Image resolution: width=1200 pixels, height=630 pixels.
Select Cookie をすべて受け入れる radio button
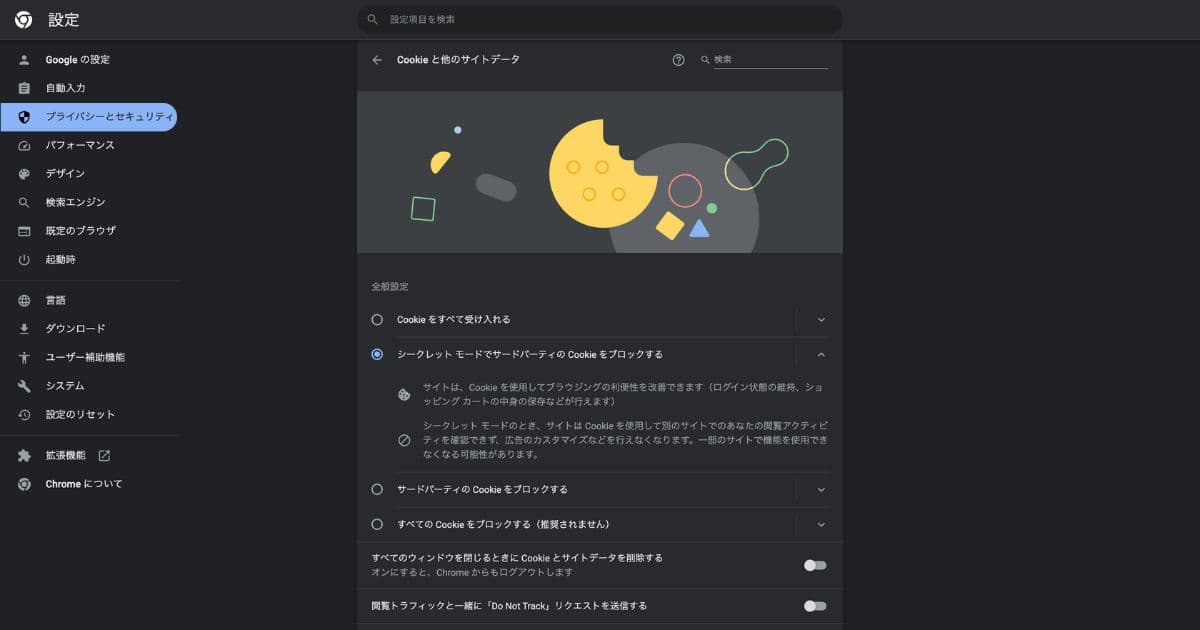point(377,320)
